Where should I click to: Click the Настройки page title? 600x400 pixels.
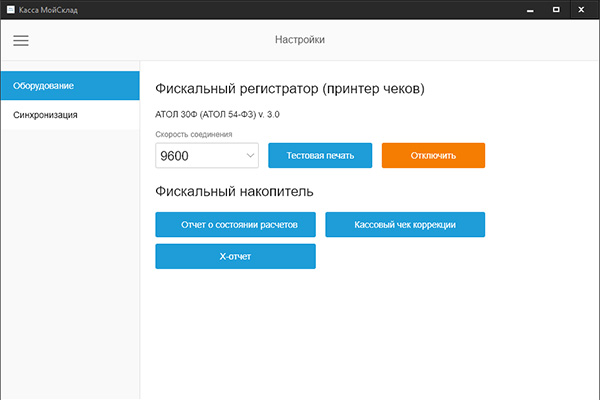pos(300,39)
